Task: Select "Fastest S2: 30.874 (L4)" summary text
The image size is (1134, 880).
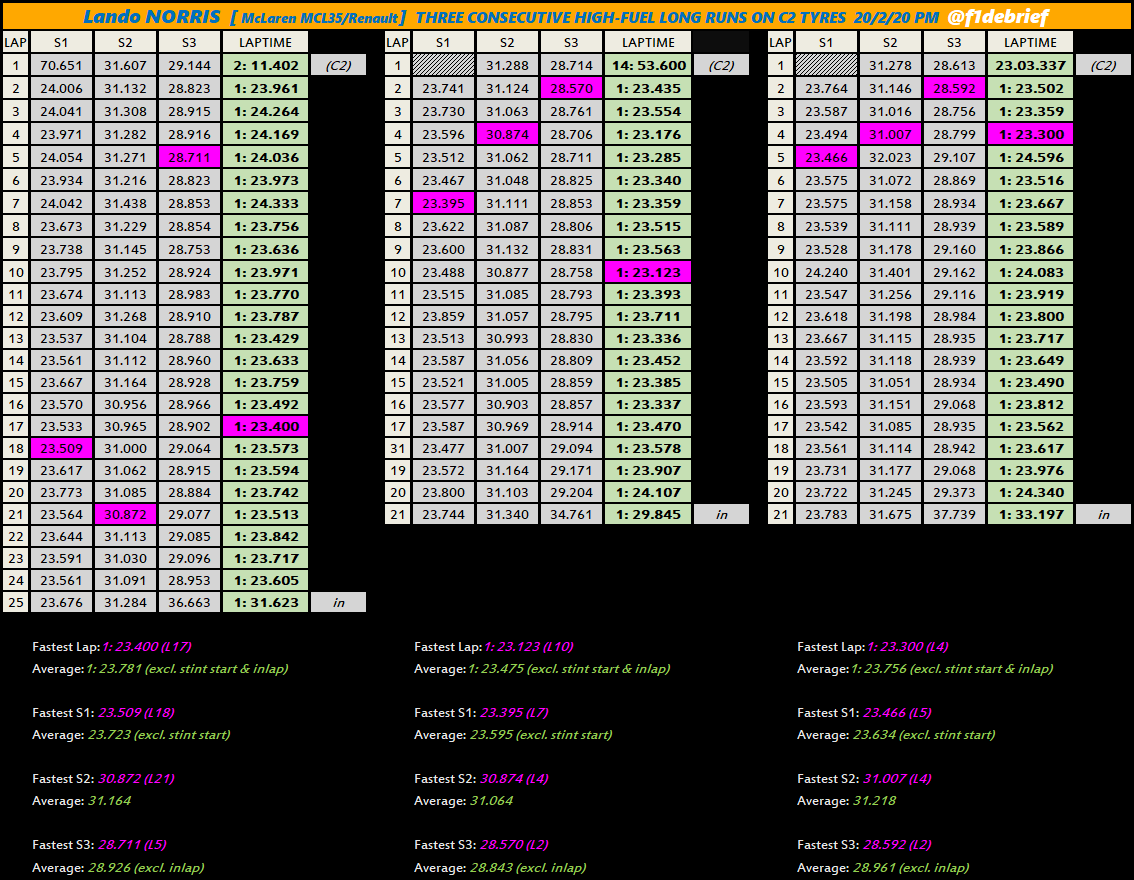Action: tap(481, 779)
